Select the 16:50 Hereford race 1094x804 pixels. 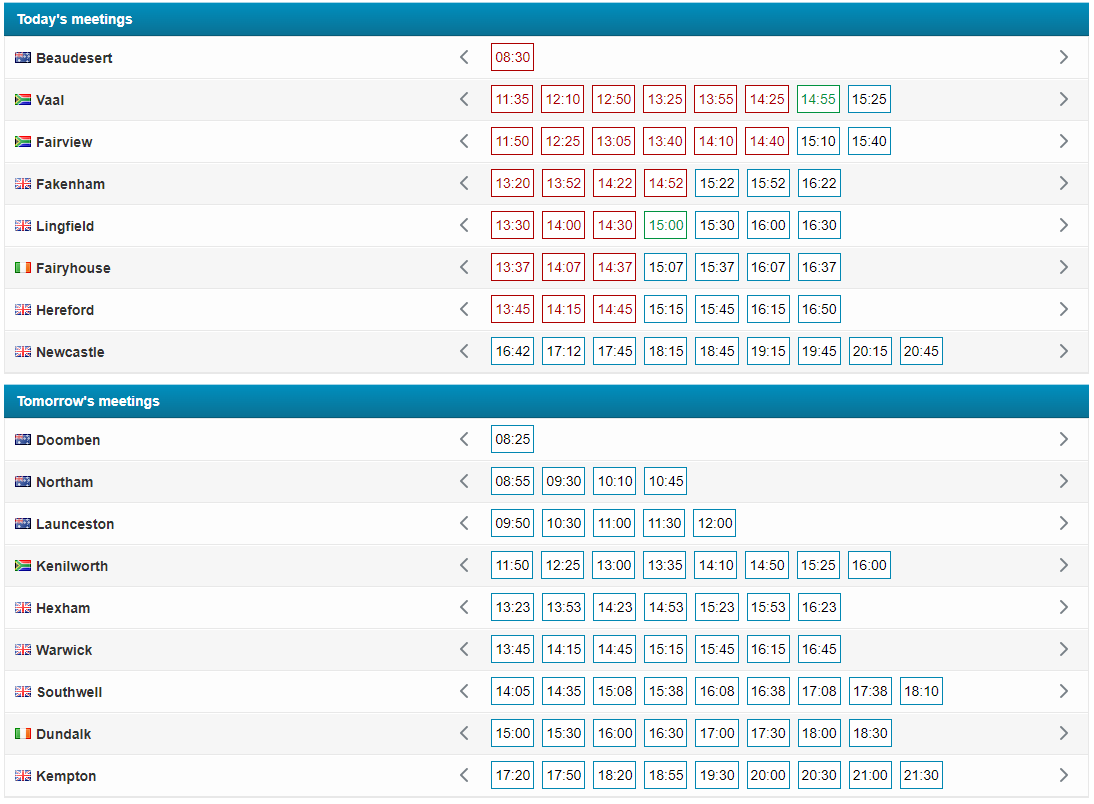coord(818,308)
